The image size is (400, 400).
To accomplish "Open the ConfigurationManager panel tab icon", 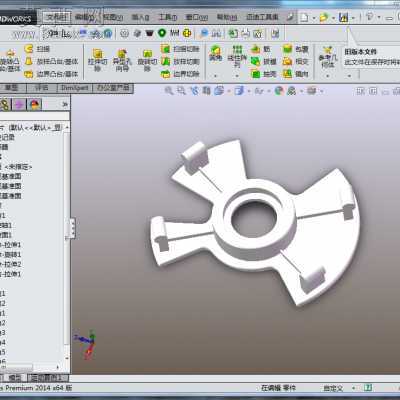I will [5, 105].
